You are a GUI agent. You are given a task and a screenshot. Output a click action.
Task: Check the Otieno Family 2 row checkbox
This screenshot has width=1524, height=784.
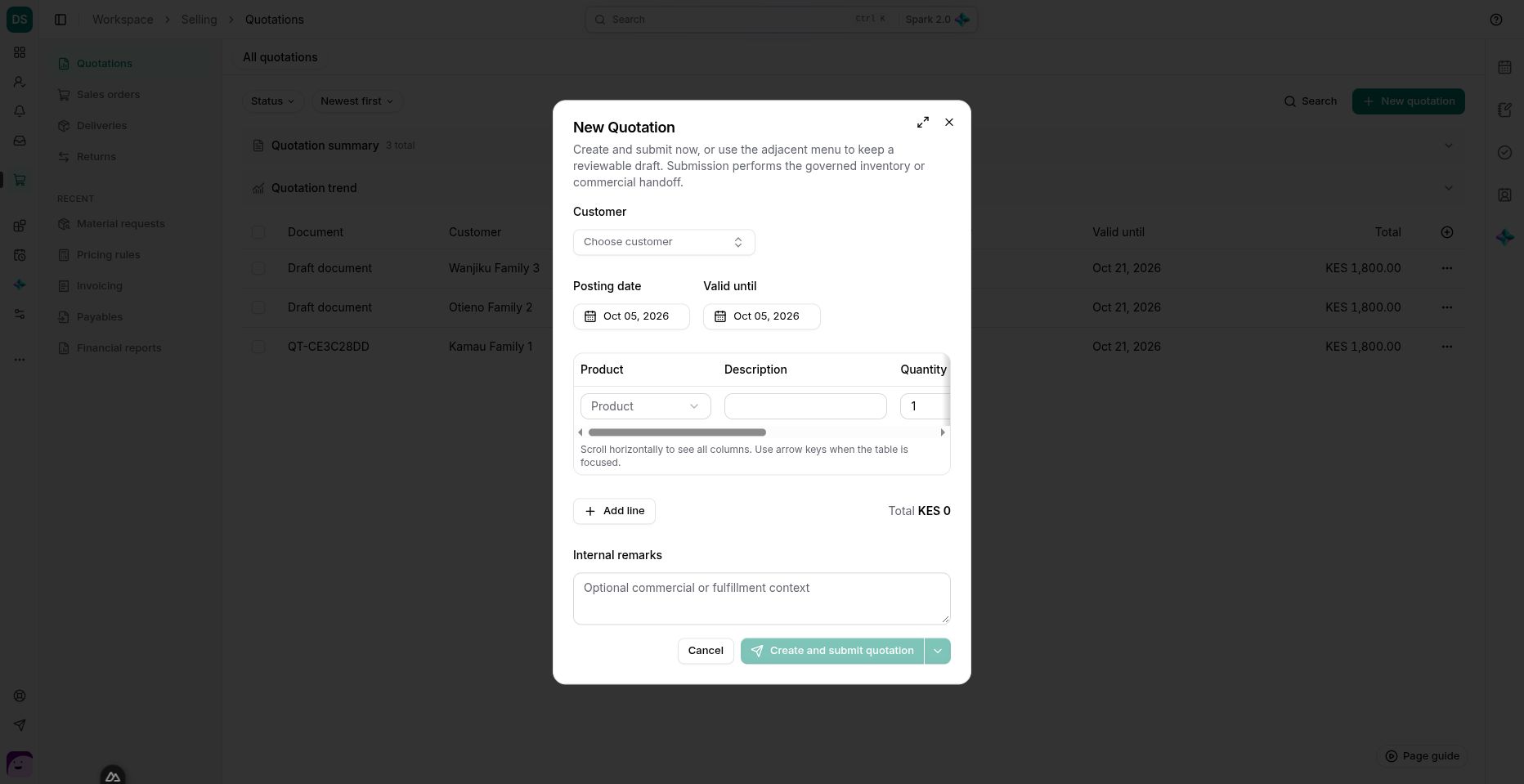258,307
